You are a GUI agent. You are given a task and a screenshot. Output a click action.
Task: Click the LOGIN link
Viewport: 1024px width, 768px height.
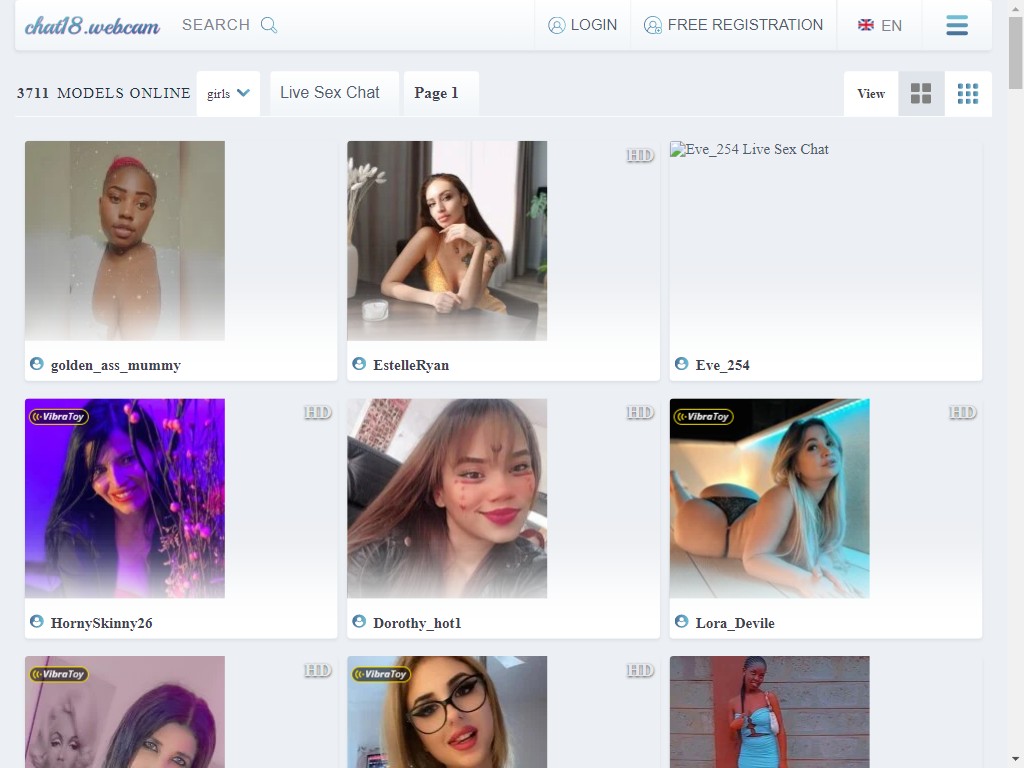tap(593, 25)
